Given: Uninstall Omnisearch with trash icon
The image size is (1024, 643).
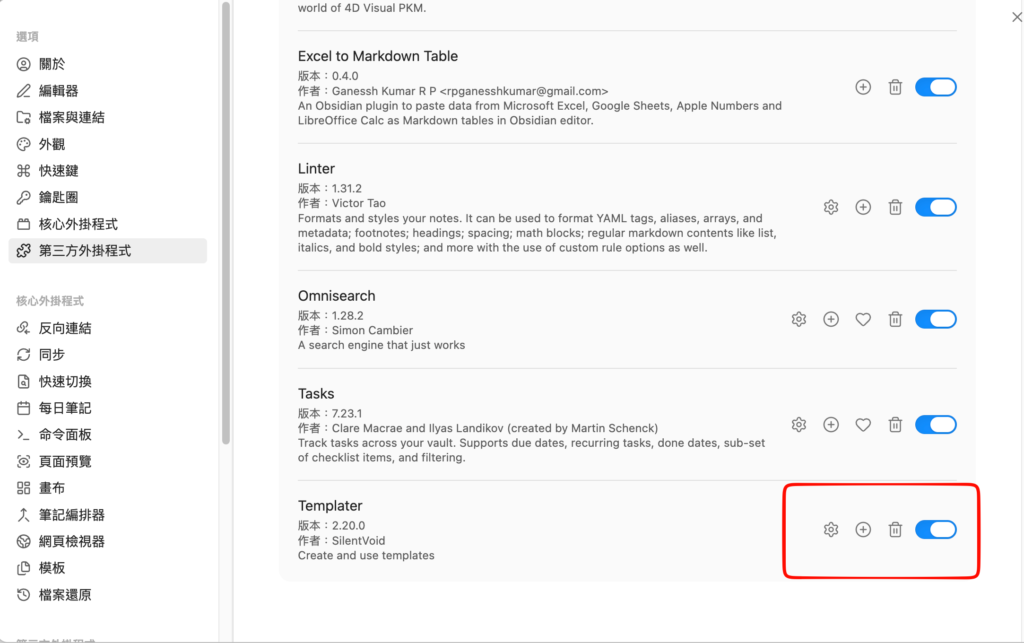Looking at the screenshot, I should [x=895, y=319].
